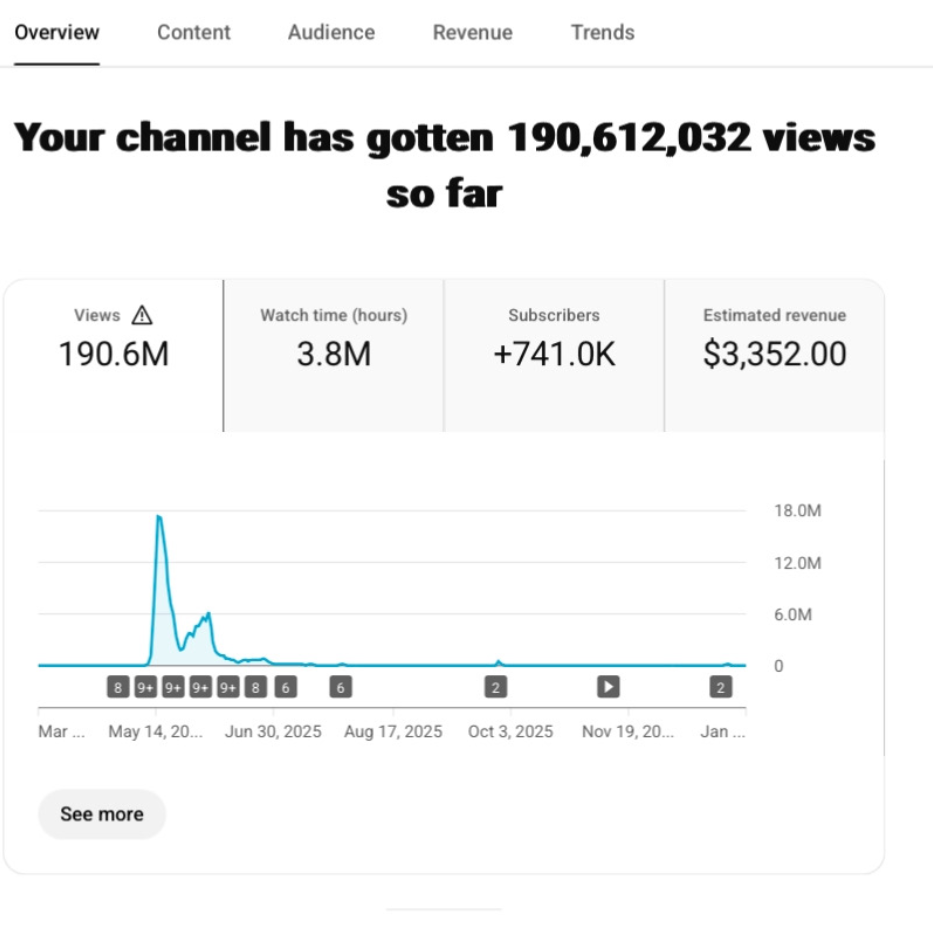Viewport: 933px width, 937px height.
Task: Click the highest peak of the views chart
Action: (159, 517)
